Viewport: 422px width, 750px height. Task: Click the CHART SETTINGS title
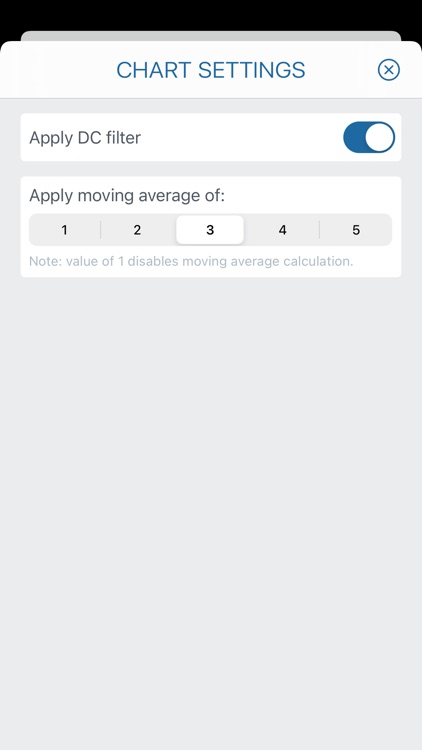pyautogui.click(x=211, y=70)
